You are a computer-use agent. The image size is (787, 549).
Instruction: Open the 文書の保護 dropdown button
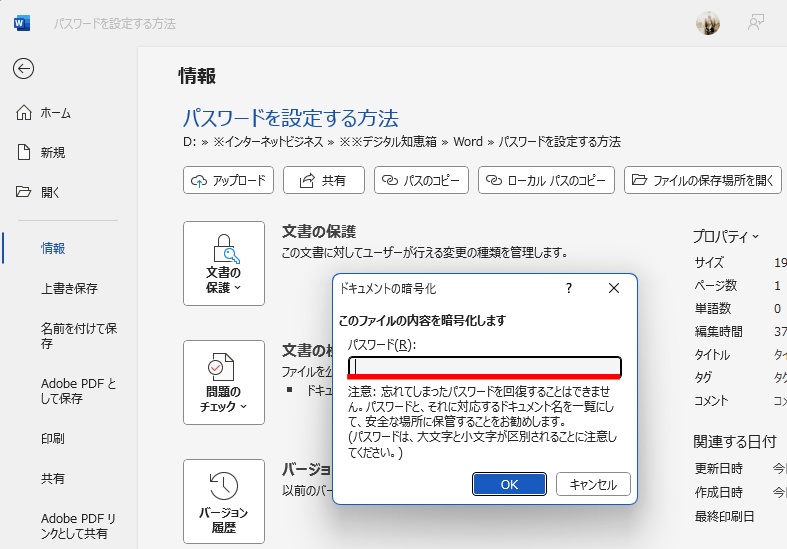(224, 263)
